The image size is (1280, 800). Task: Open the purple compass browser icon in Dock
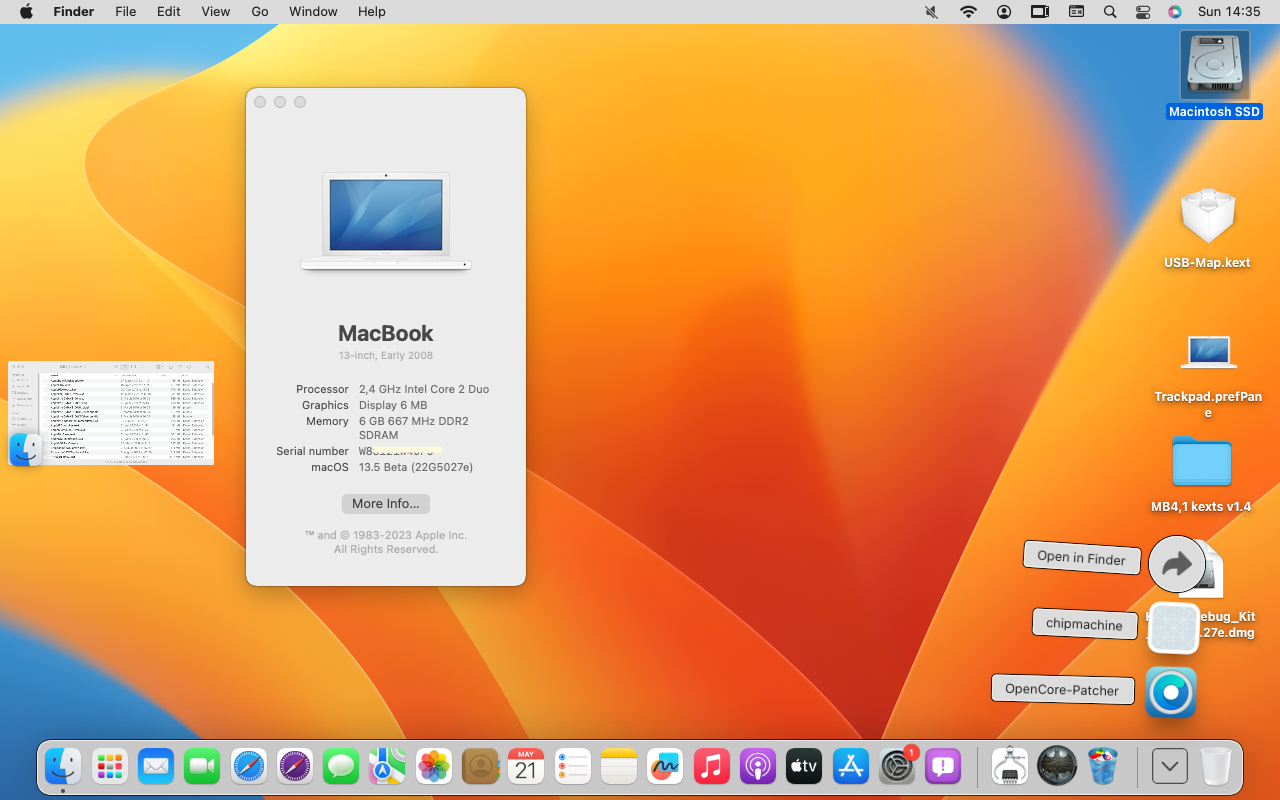coord(295,767)
